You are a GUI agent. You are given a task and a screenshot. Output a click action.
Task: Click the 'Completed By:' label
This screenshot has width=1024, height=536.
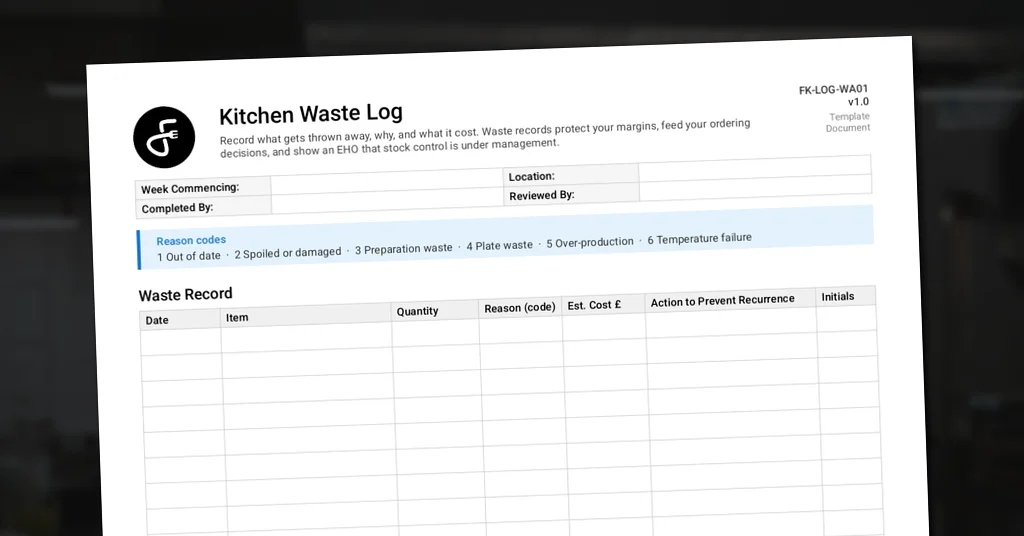point(178,208)
